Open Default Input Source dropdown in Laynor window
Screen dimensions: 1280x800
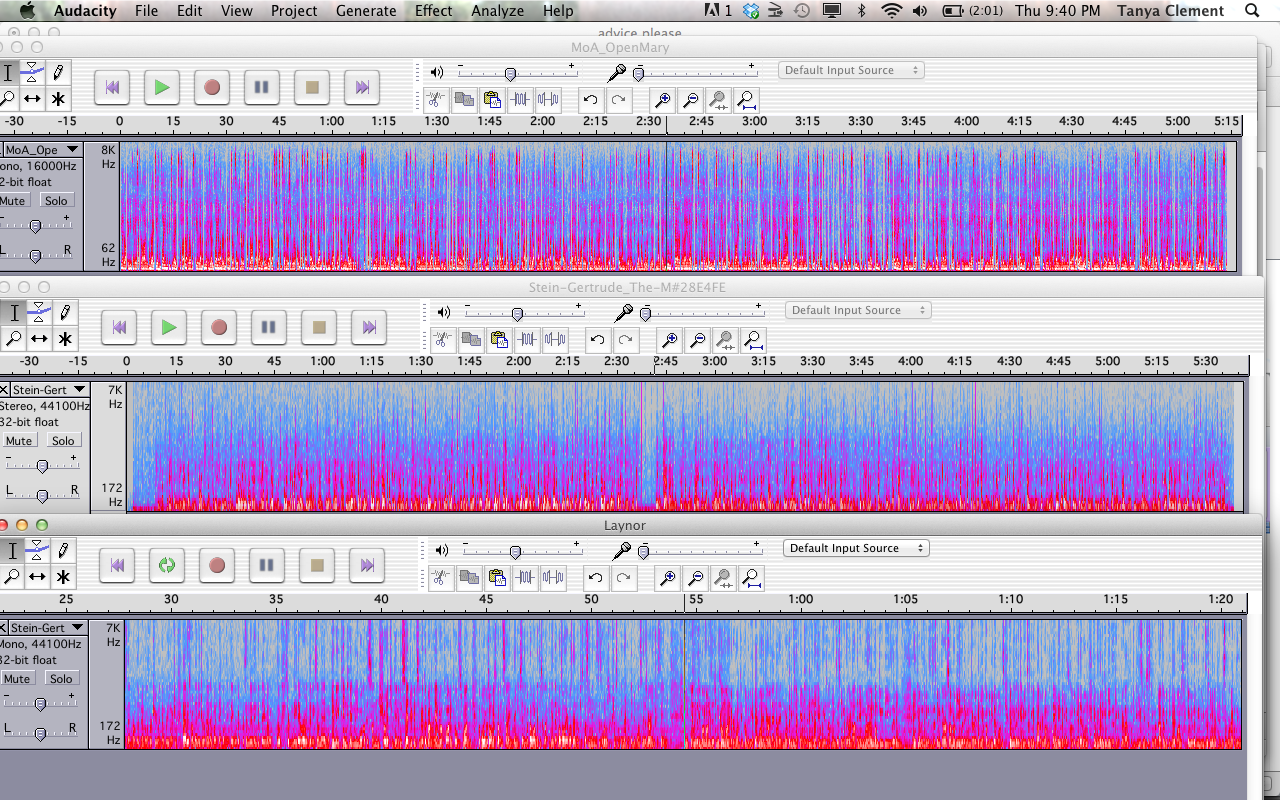pos(856,548)
